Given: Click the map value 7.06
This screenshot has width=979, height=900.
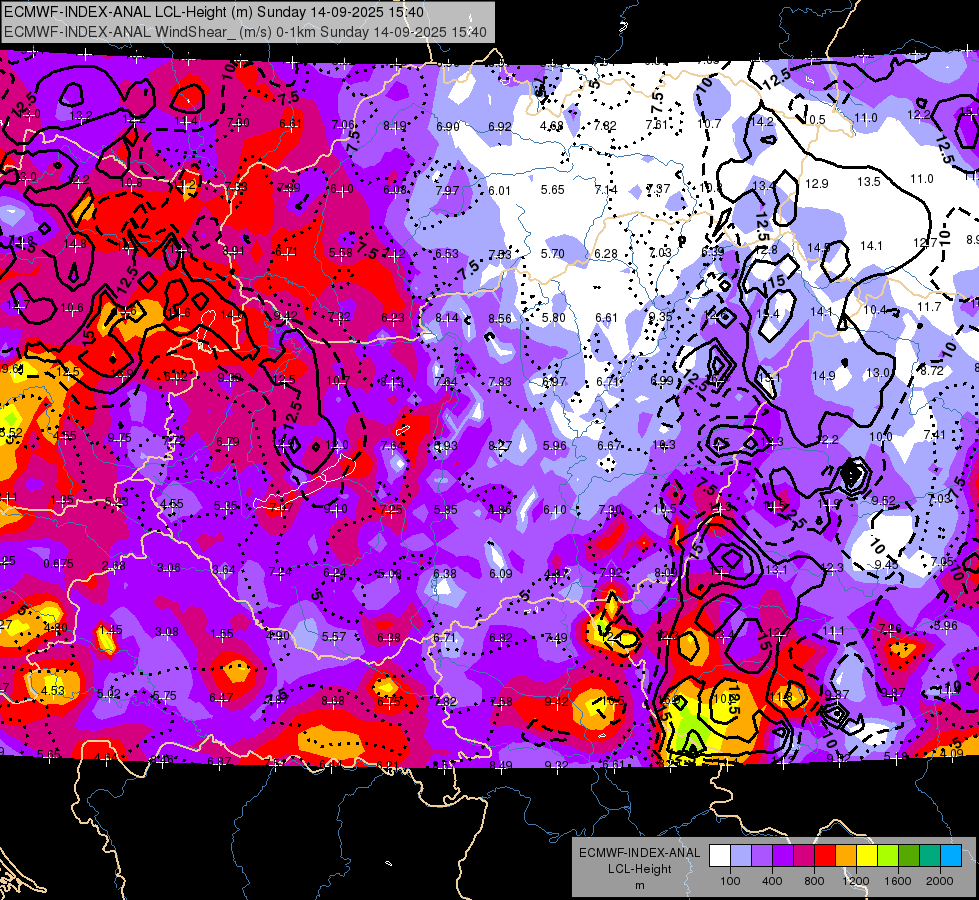Looking at the screenshot, I should tap(343, 124).
